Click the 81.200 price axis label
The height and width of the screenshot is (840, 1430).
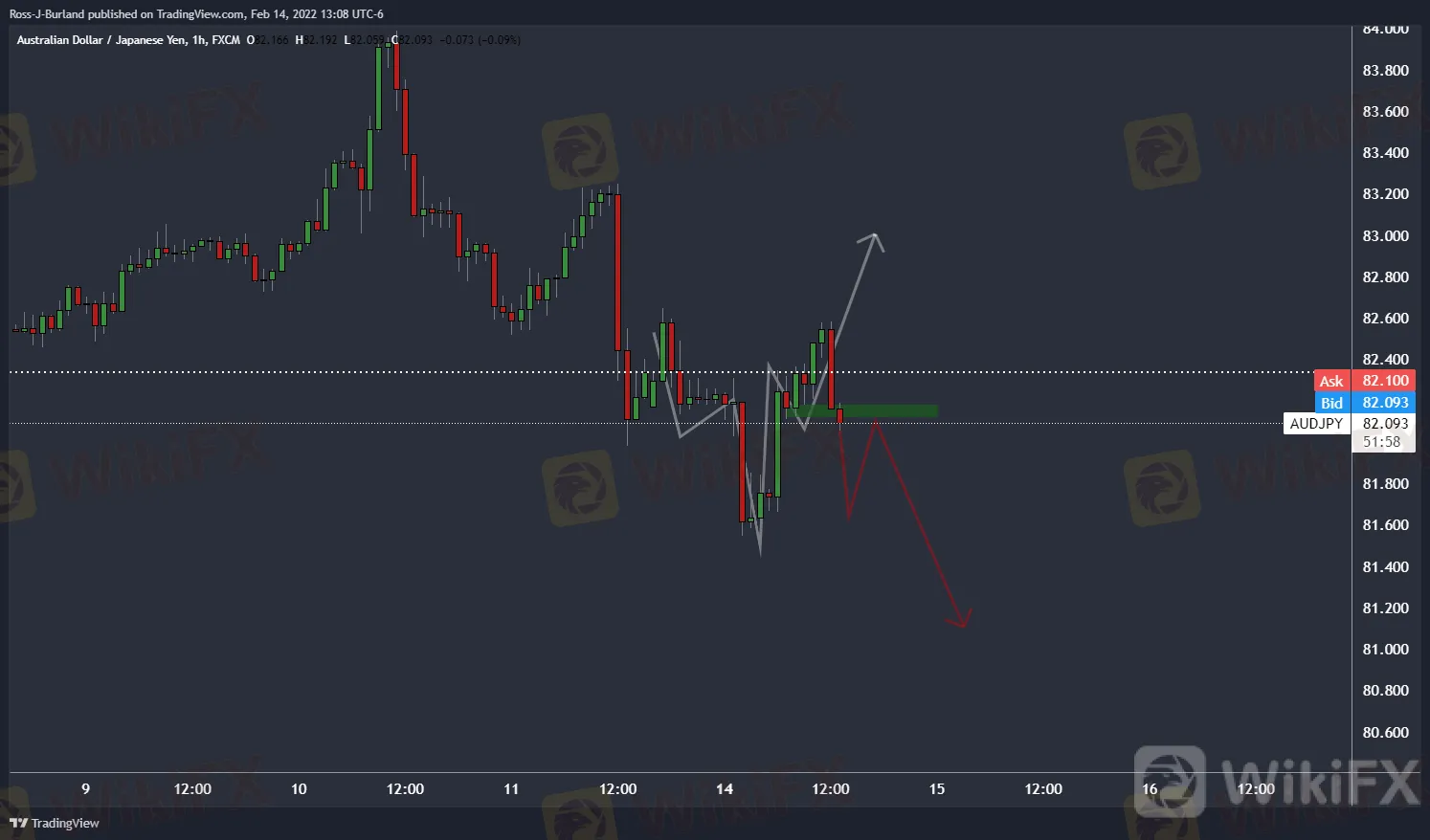[1385, 608]
